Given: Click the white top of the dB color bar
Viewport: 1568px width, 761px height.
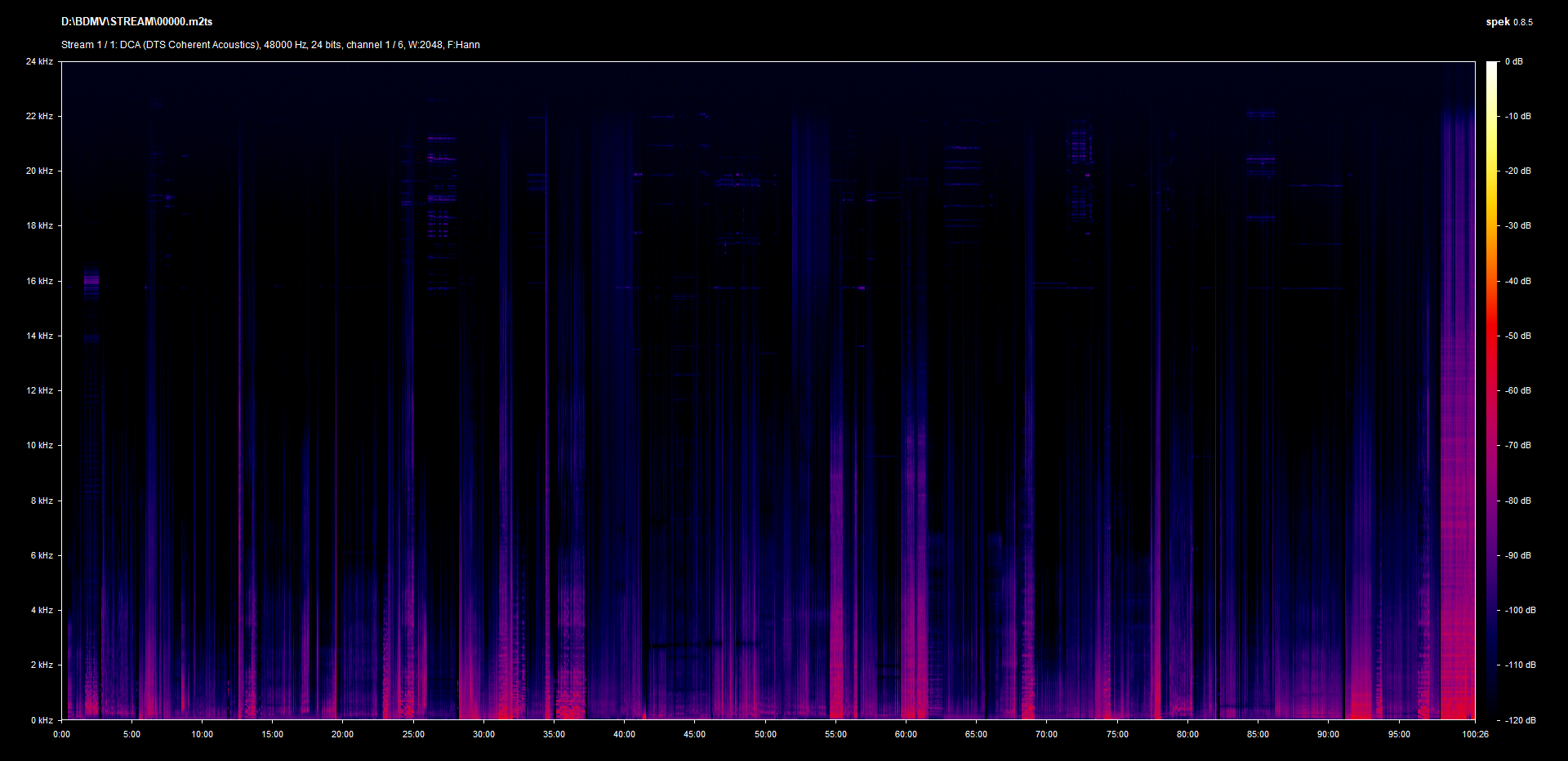Looking at the screenshot, I should [x=1492, y=67].
